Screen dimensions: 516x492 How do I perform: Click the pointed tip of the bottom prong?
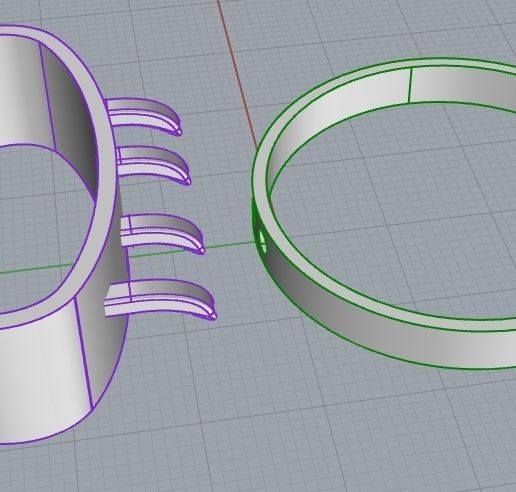pyautogui.click(x=213, y=316)
